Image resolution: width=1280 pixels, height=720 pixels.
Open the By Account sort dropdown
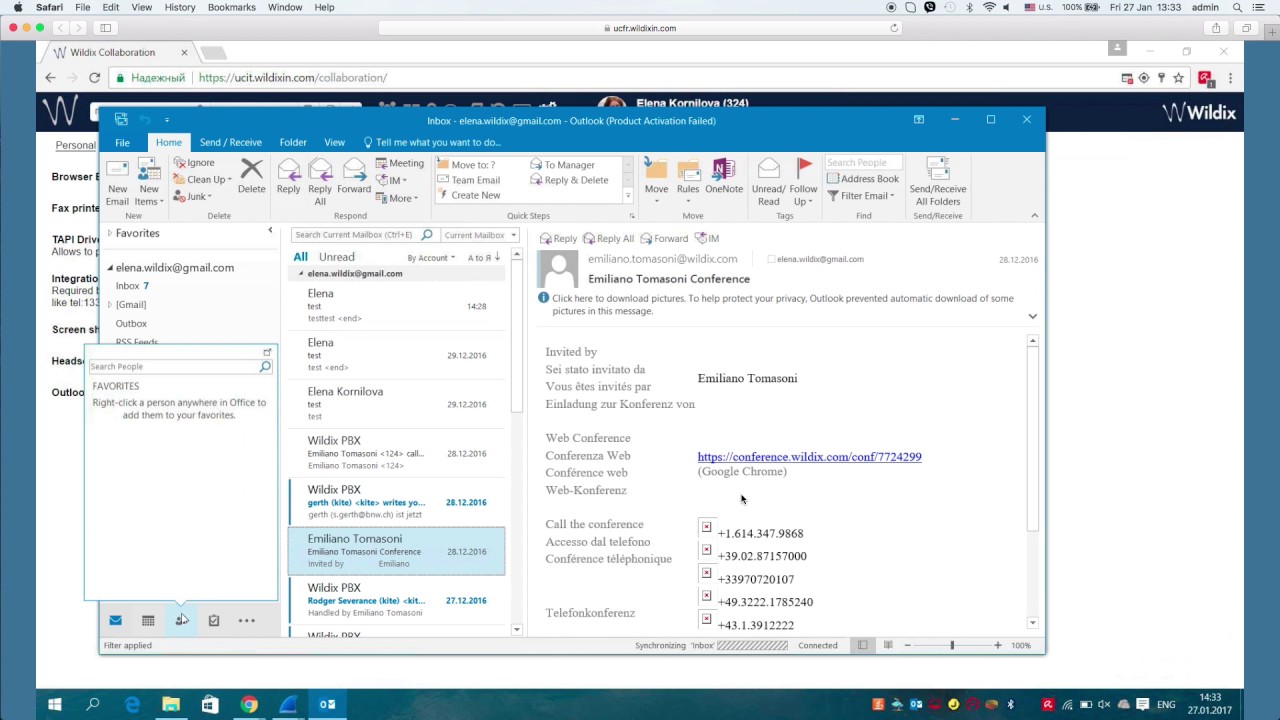point(431,257)
